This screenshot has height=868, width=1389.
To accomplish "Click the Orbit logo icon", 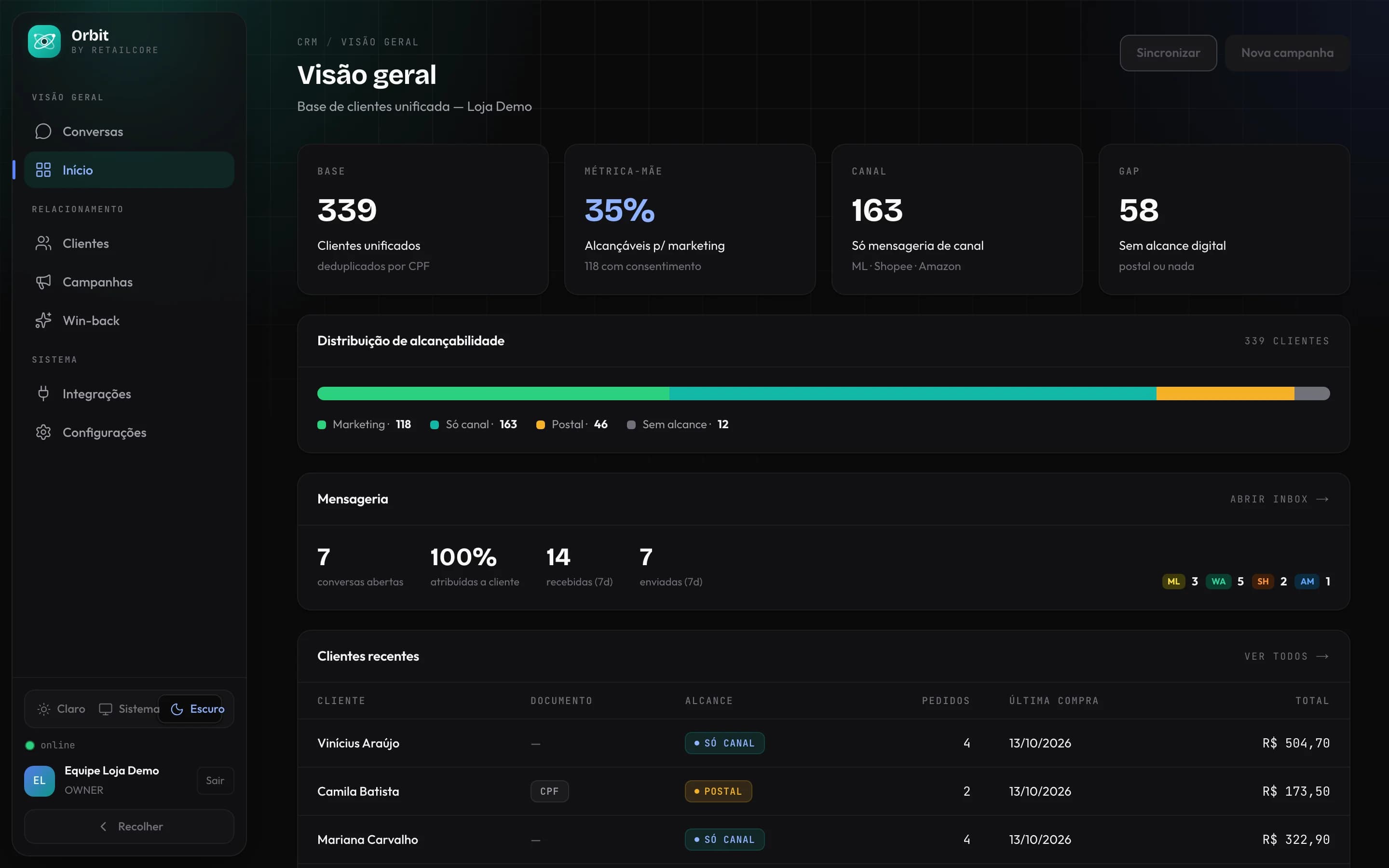I will coord(44,41).
